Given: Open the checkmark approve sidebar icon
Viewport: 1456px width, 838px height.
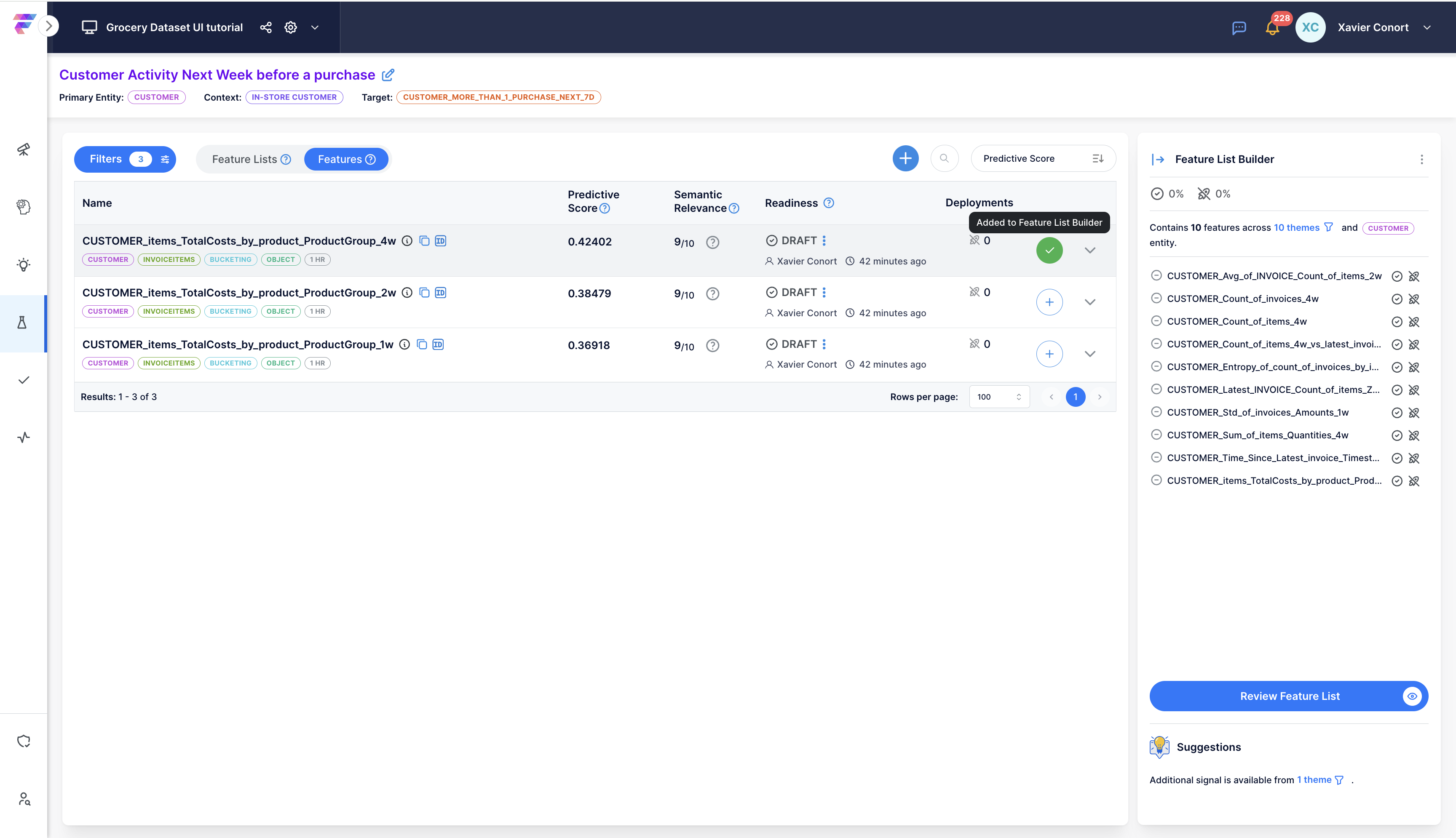Looking at the screenshot, I should point(24,380).
